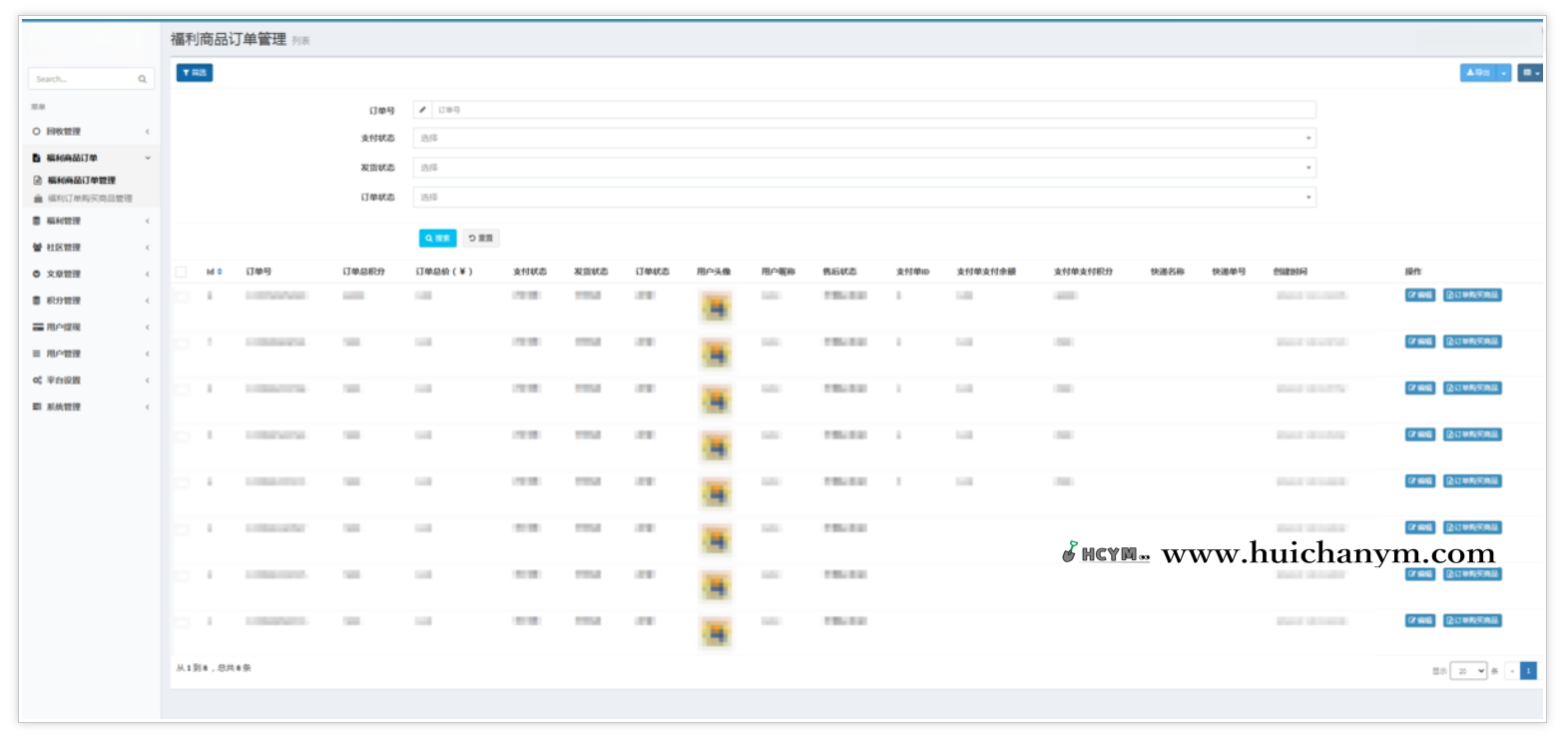Click the 回收管理 circle icon

[x=37, y=132]
